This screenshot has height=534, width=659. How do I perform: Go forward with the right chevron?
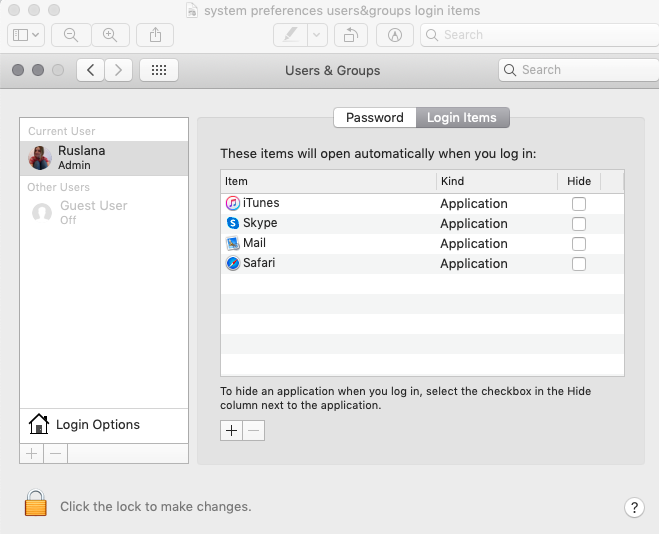click(119, 70)
